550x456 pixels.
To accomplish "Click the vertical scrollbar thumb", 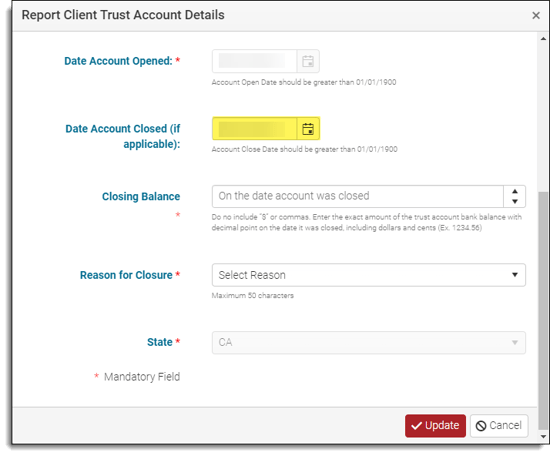I will [543, 310].
